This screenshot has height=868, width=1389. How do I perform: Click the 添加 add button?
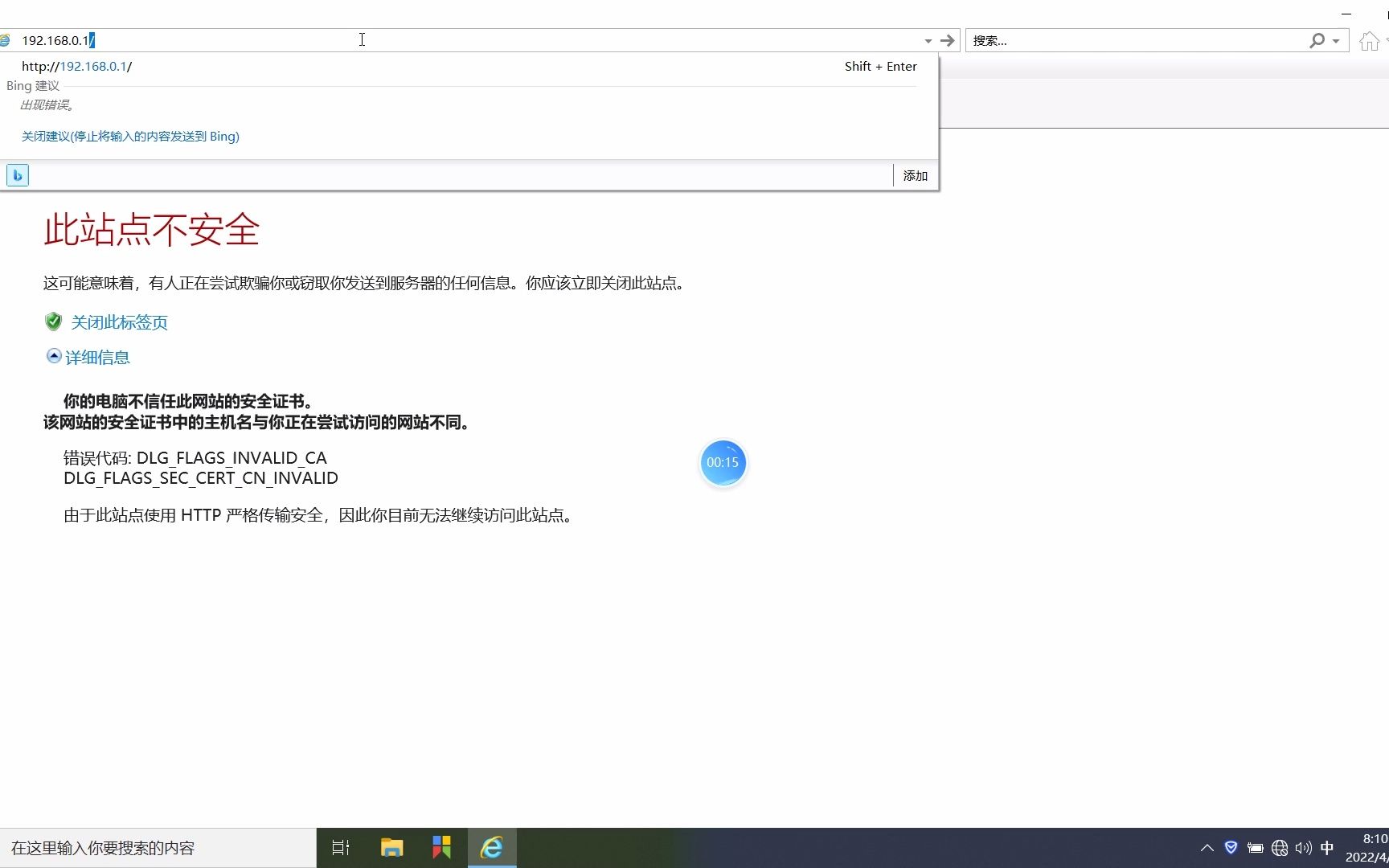click(914, 175)
